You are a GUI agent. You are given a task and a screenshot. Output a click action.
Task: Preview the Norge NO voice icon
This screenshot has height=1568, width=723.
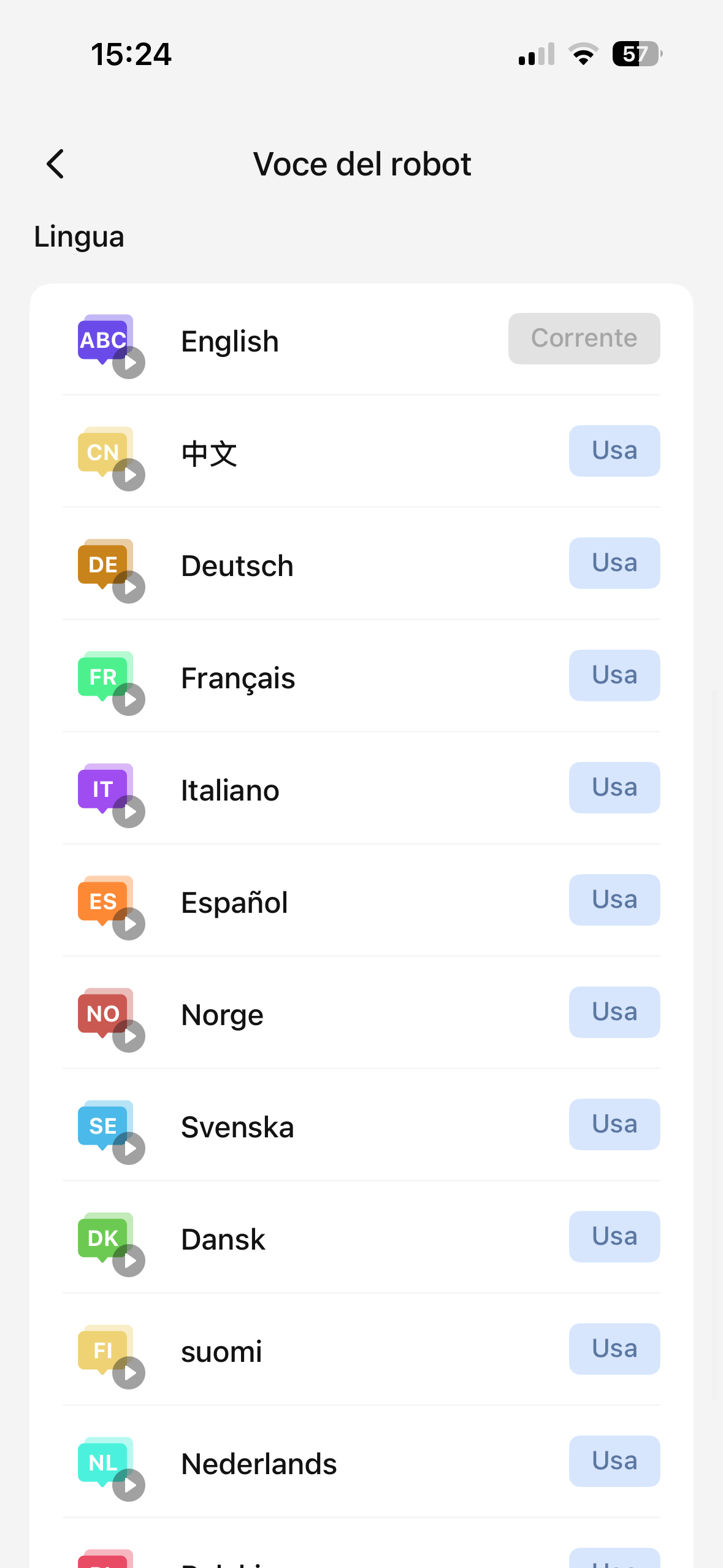[128, 1036]
